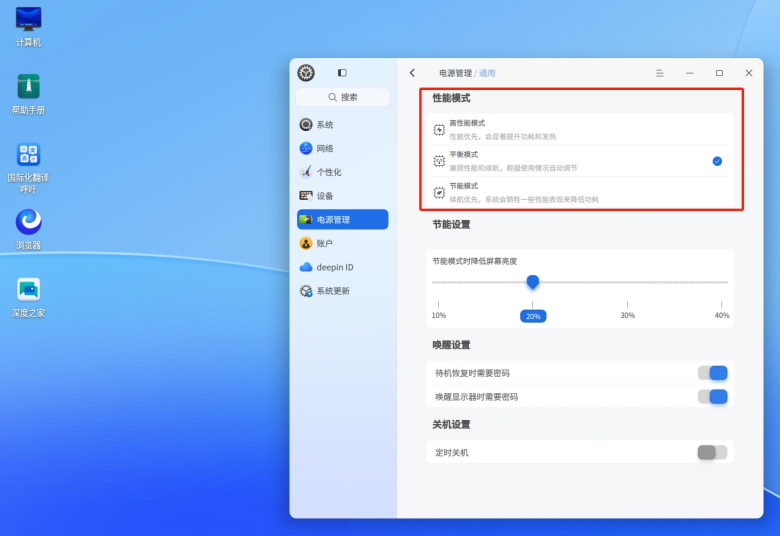The width and height of the screenshot is (780, 536).
Task: Minimize the control center window
Action: click(689, 73)
